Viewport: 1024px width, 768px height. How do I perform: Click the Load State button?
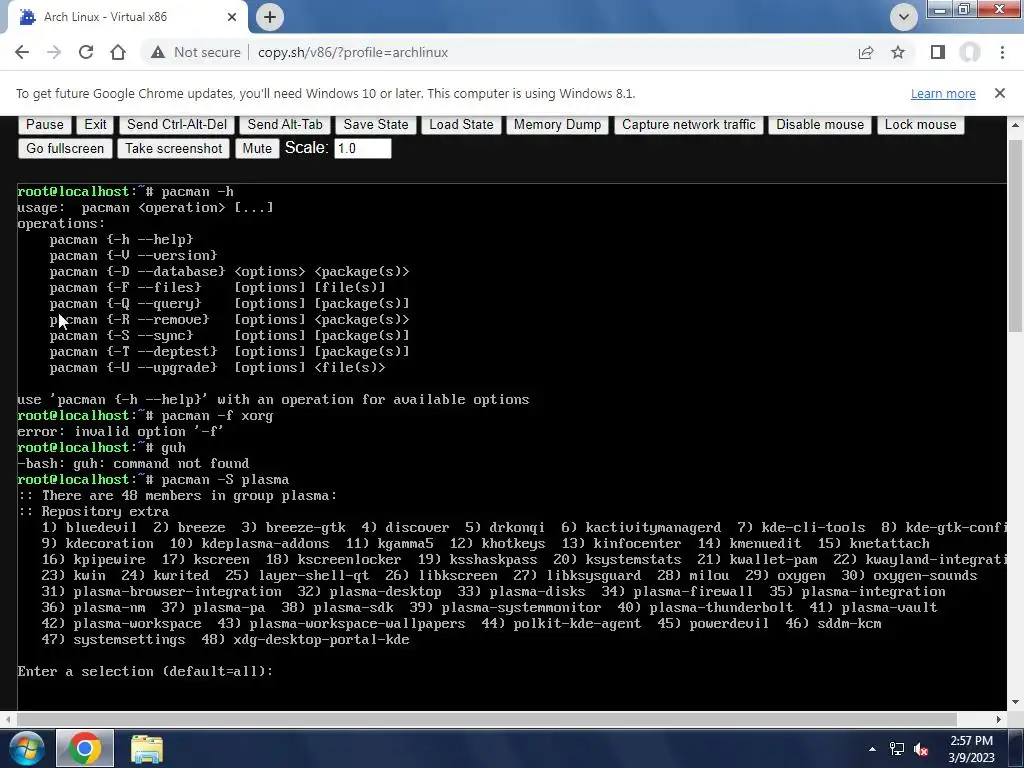[x=461, y=125]
